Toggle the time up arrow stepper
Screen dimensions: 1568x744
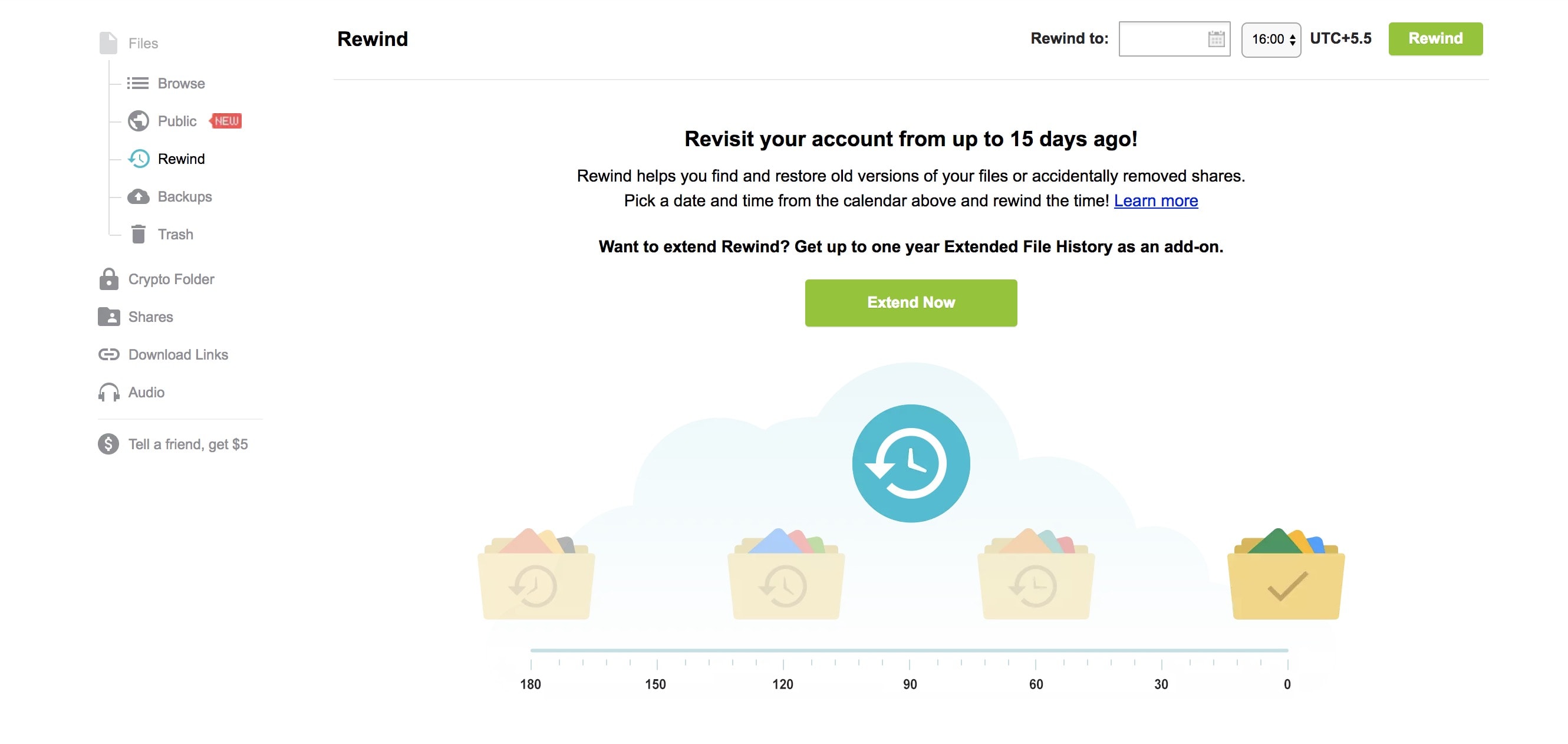click(1293, 36)
